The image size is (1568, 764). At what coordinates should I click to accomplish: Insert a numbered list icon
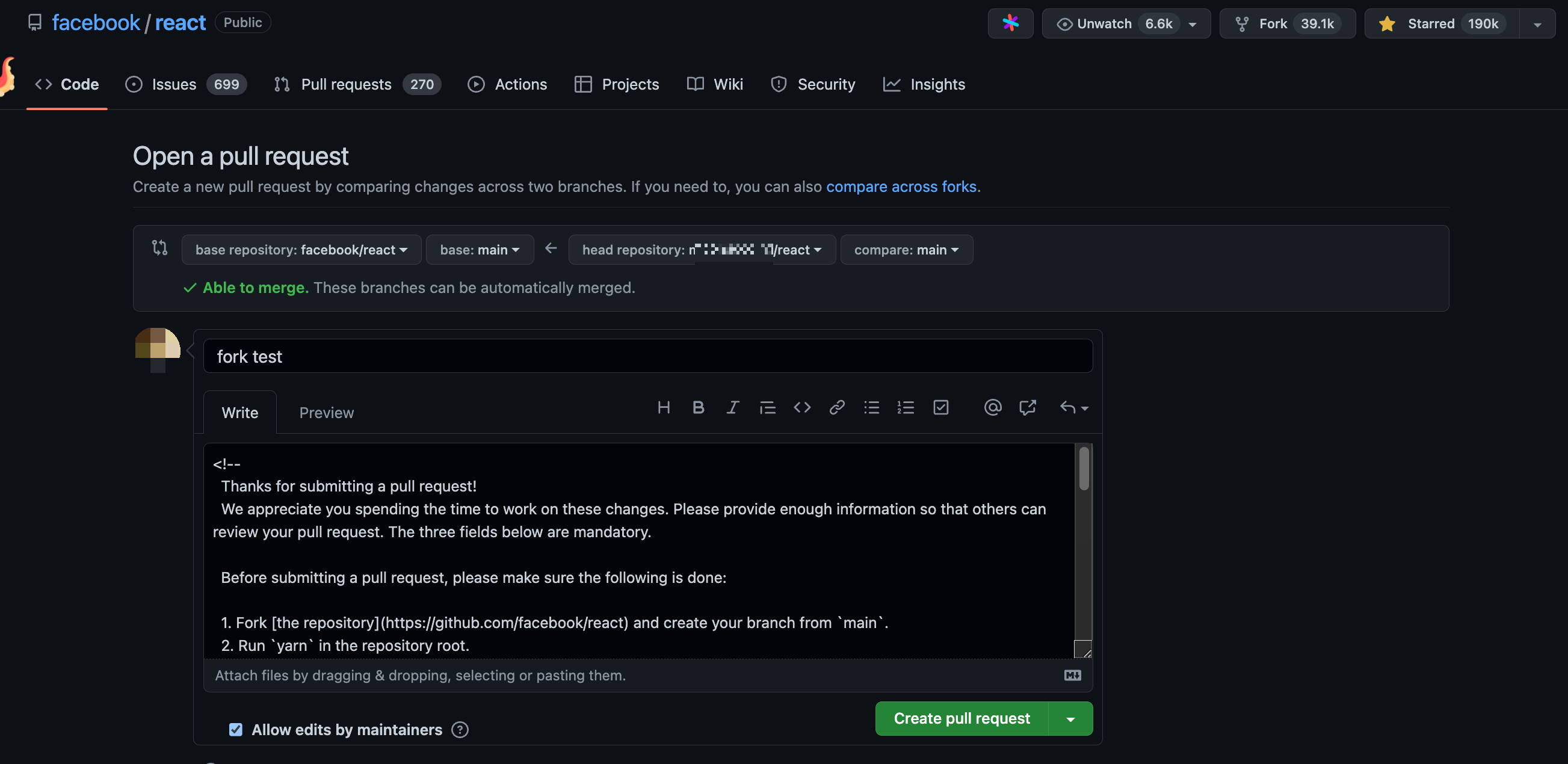pos(906,407)
